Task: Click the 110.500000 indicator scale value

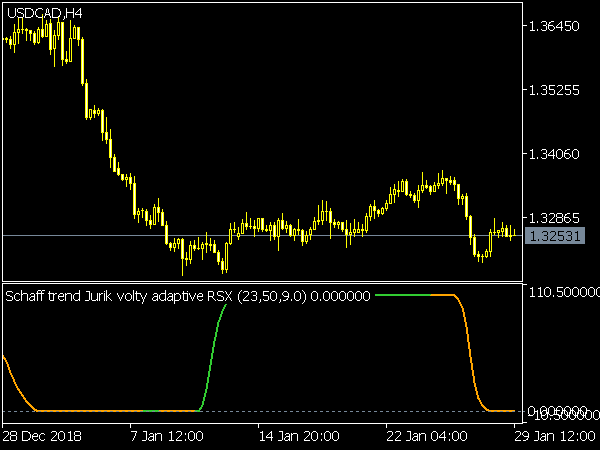Action: pos(564,293)
